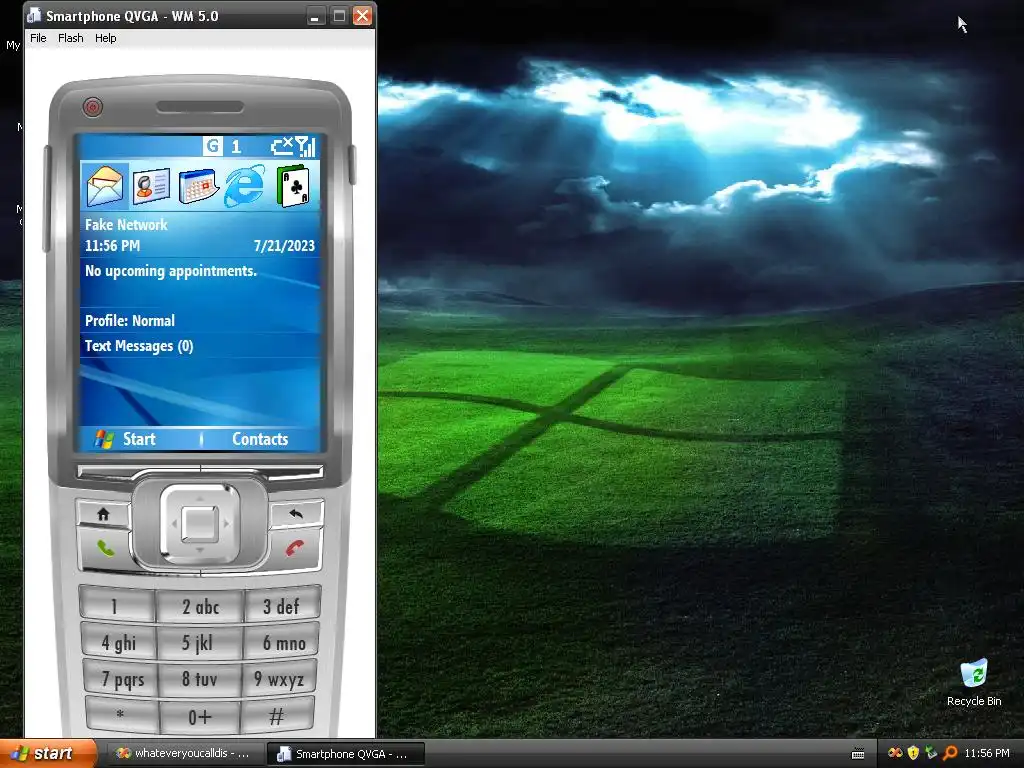Open the Recycle Bin desktop icon
1024x768 pixels.
point(974,682)
